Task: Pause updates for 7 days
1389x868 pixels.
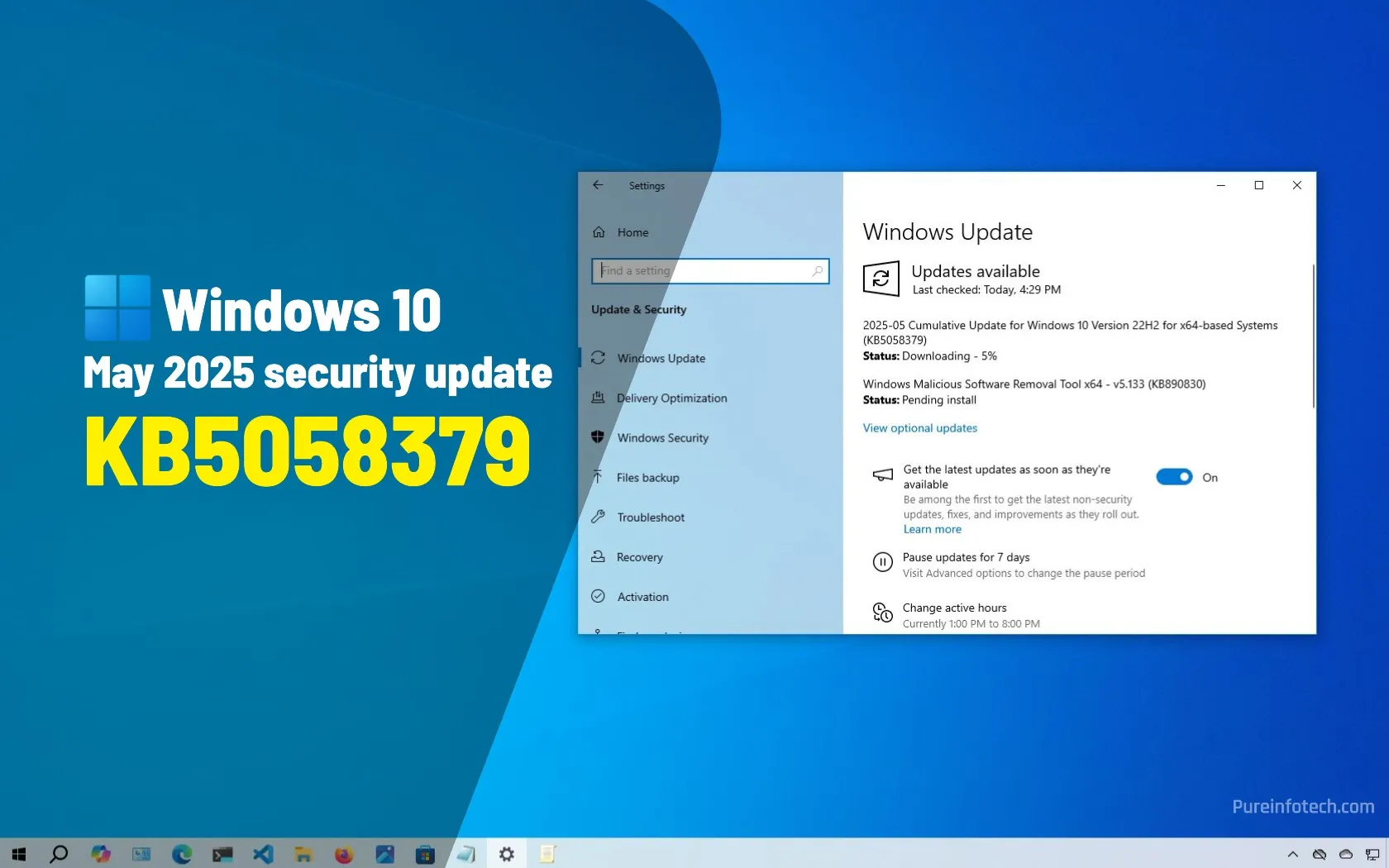Action: [x=965, y=557]
